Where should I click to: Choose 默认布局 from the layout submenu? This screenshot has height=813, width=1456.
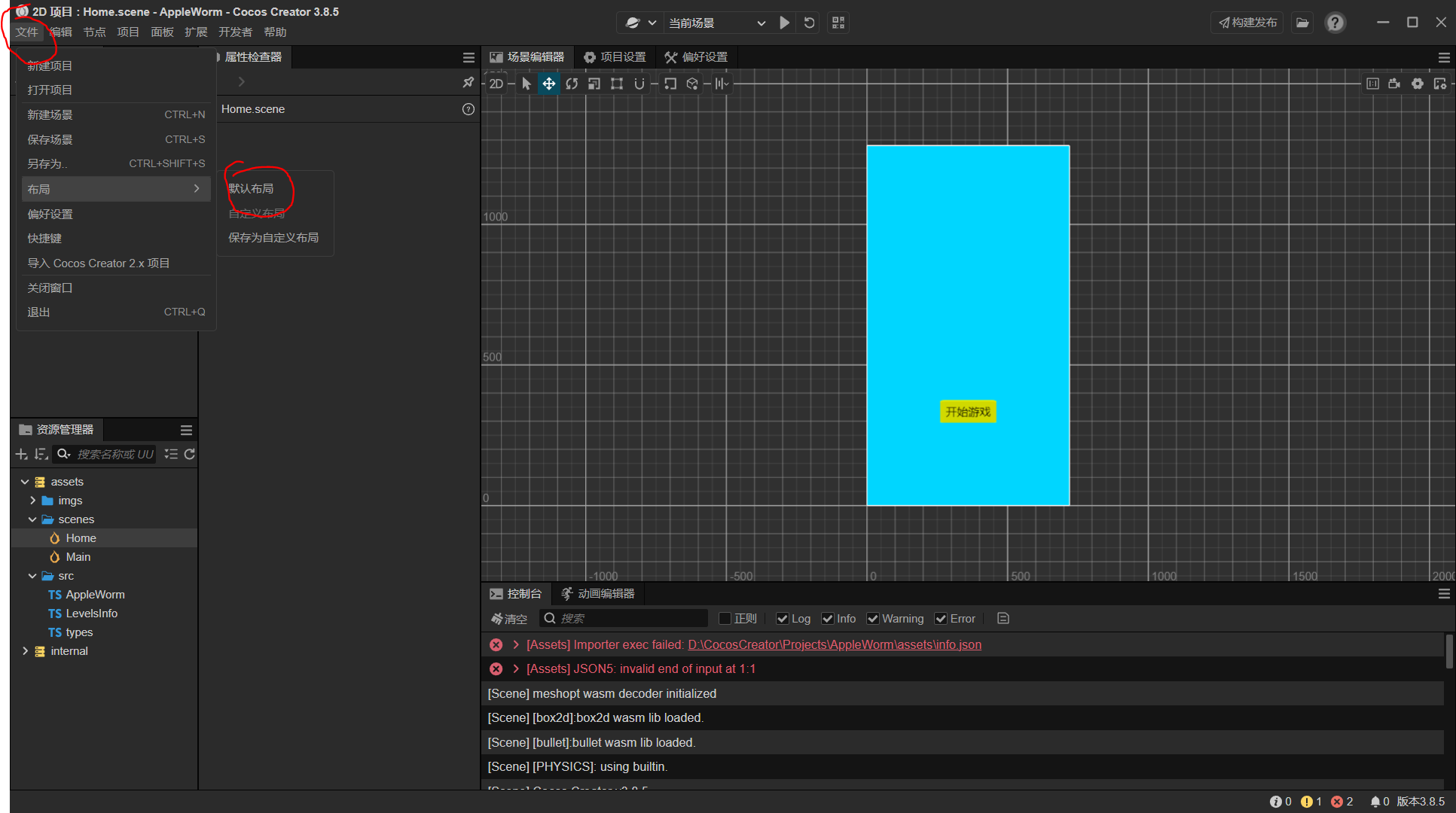pos(252,188)
